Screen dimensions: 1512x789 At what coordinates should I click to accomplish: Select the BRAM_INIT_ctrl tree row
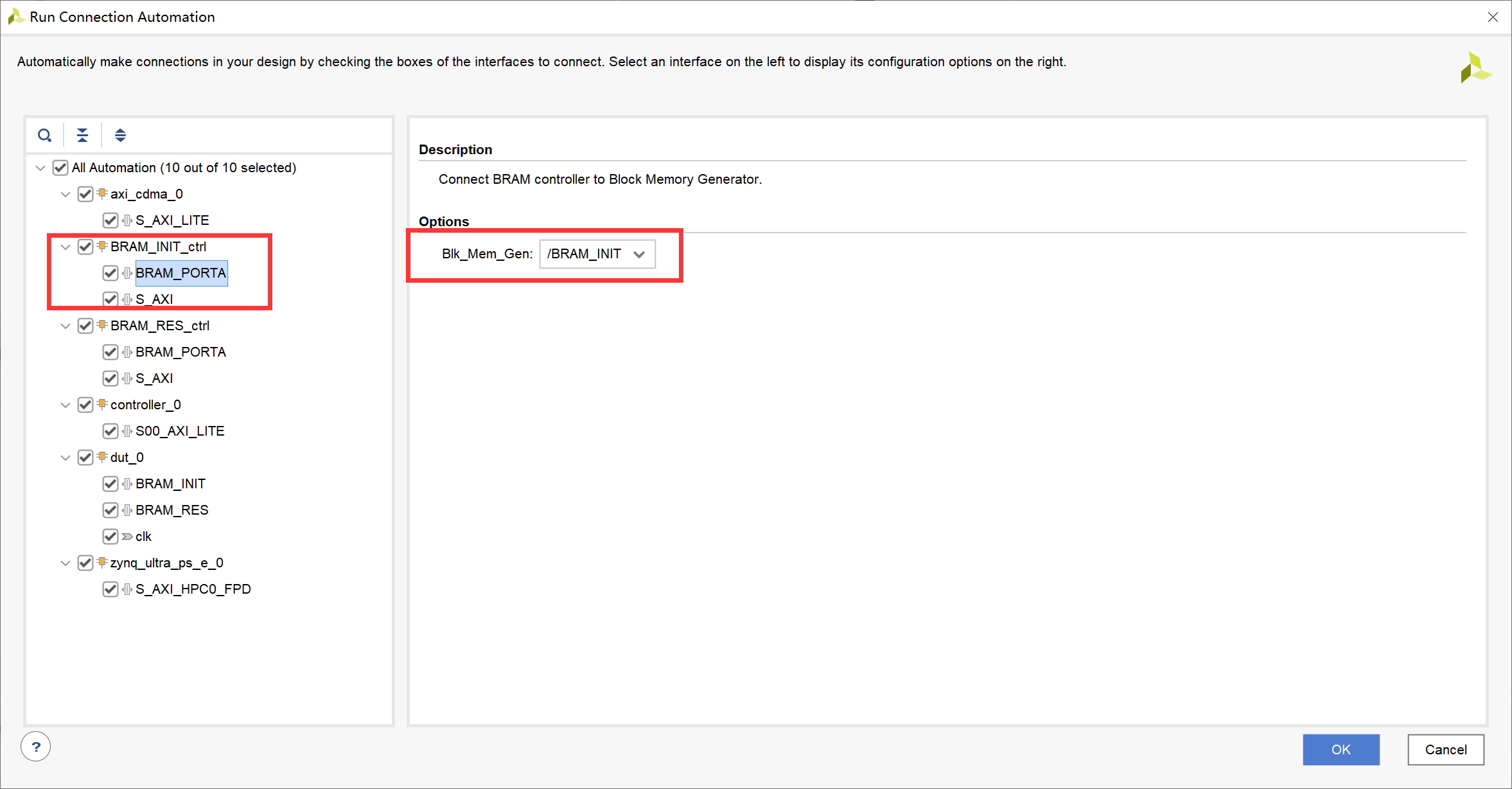coord(158,247)
